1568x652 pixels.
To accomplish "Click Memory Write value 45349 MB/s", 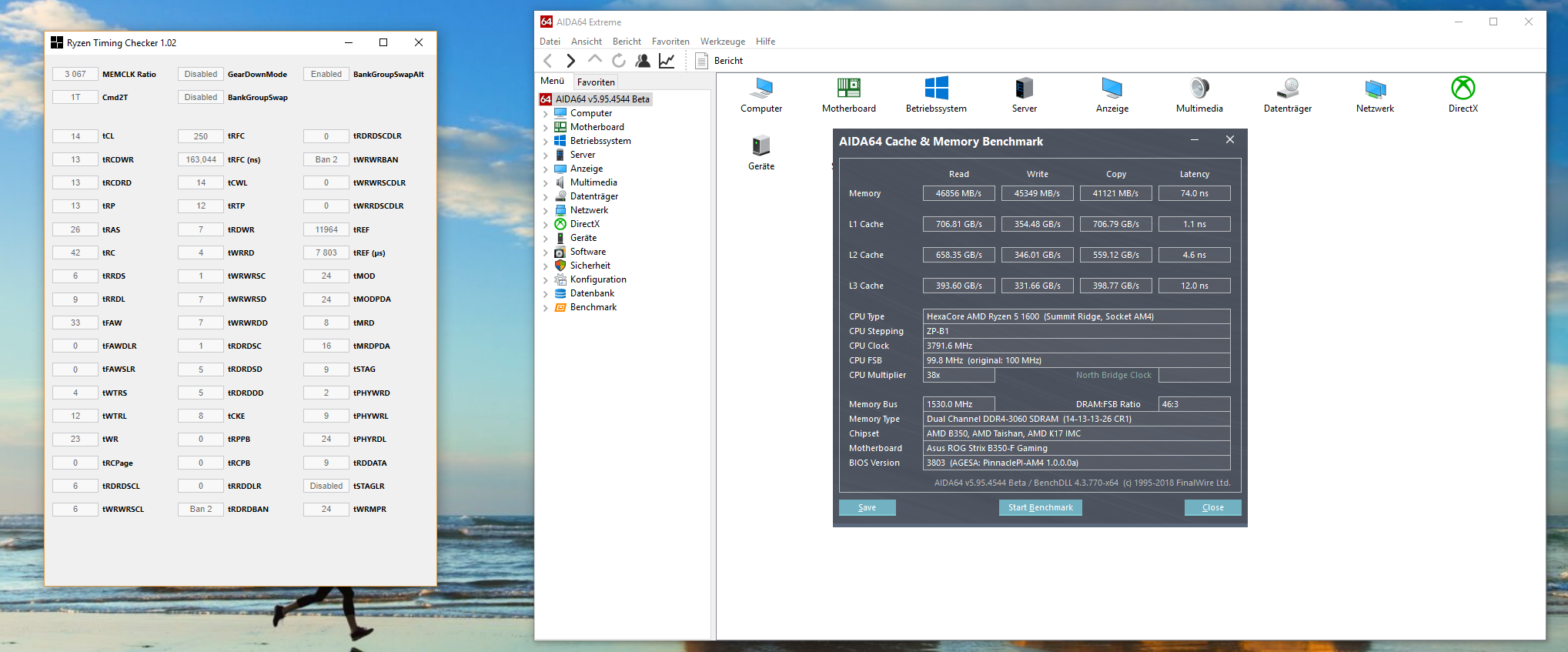I will pyautogui.click(x=1037, y=193).
